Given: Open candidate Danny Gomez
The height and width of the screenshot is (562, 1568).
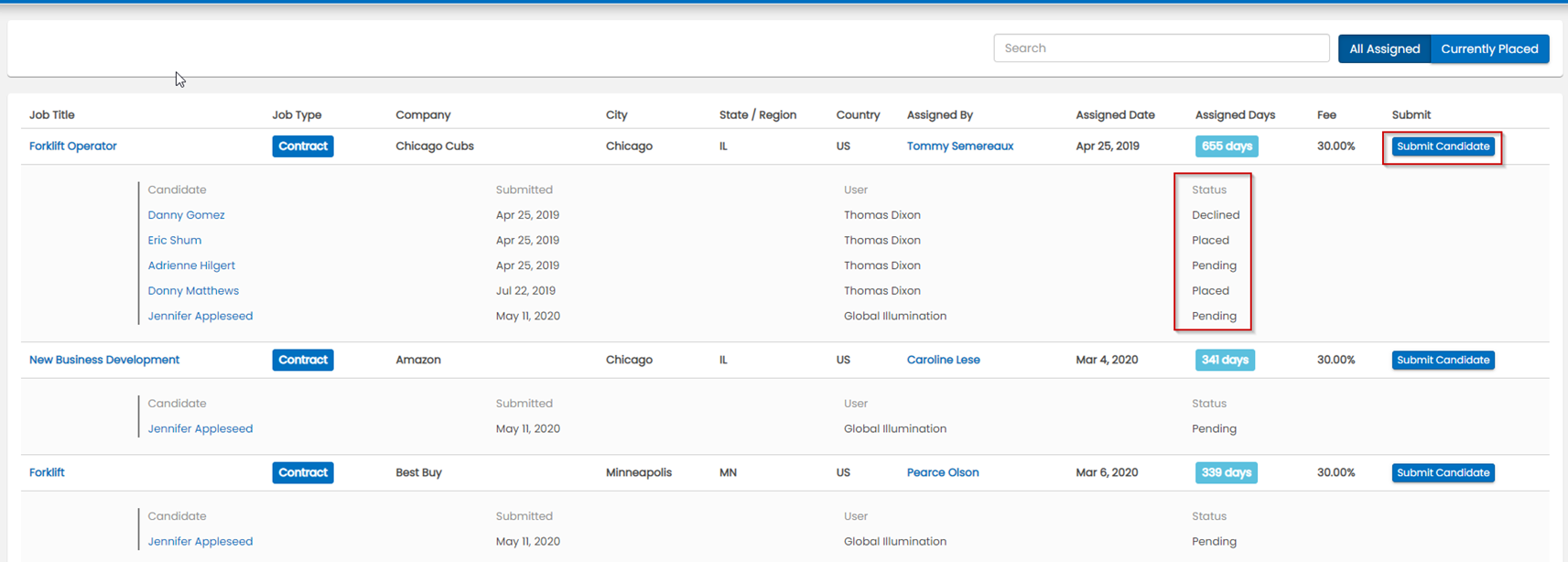Looking at the screenshot, I should 186,215.
